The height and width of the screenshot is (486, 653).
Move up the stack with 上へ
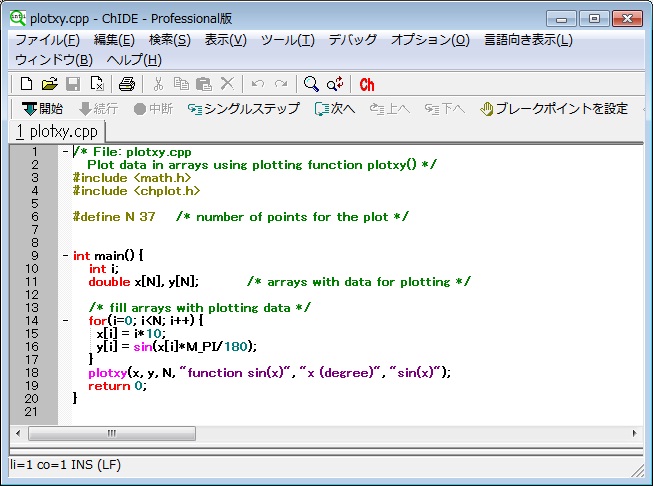click(x=389, y=109)
